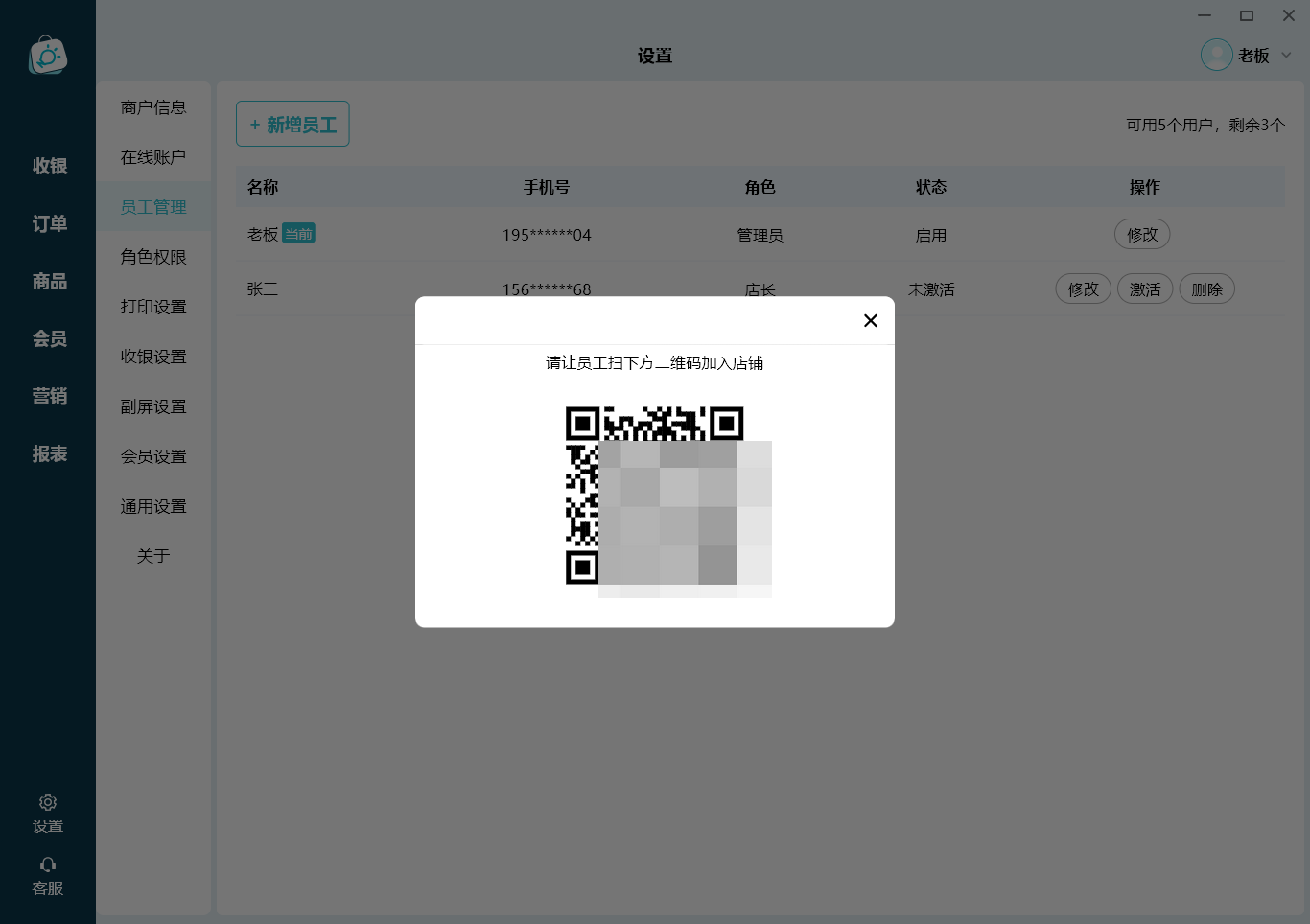Click the 张三 employee name
The width and height of the screenshot is (1310, 924).
262,289
